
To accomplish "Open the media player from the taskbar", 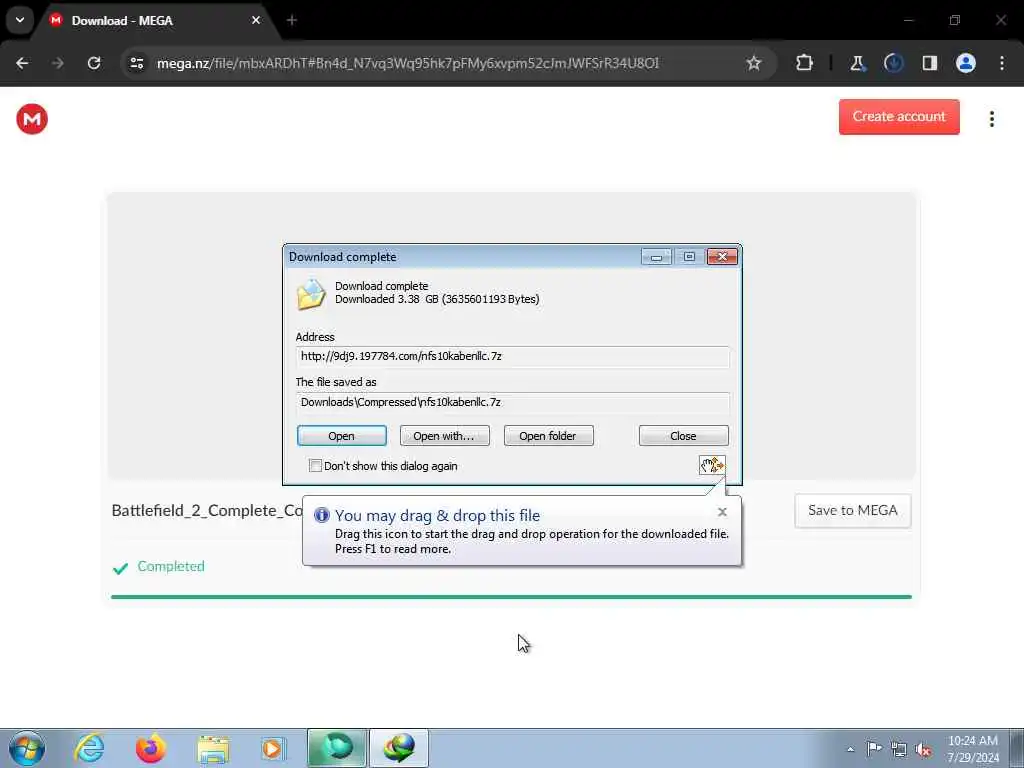I will point(272,748).
